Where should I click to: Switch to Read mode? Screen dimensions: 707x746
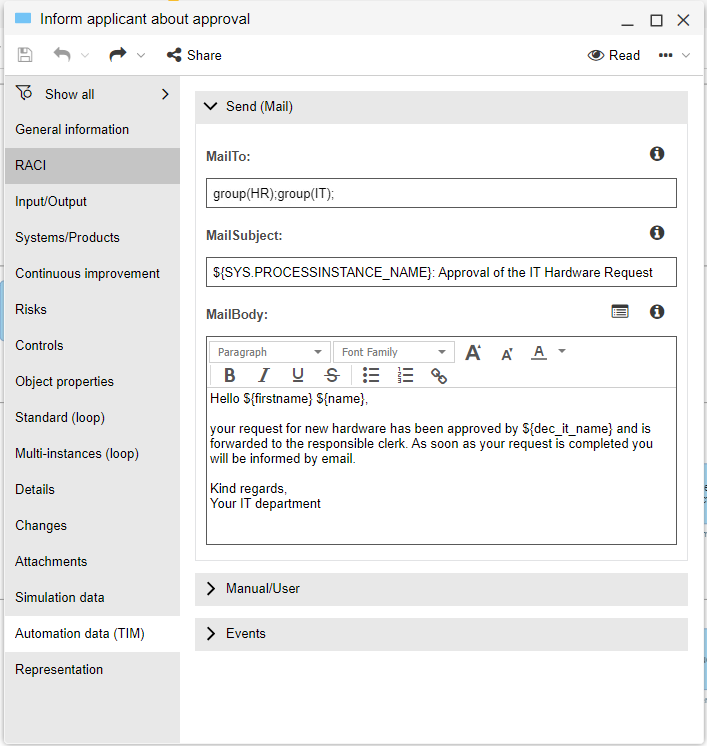[x=614, y=55]
